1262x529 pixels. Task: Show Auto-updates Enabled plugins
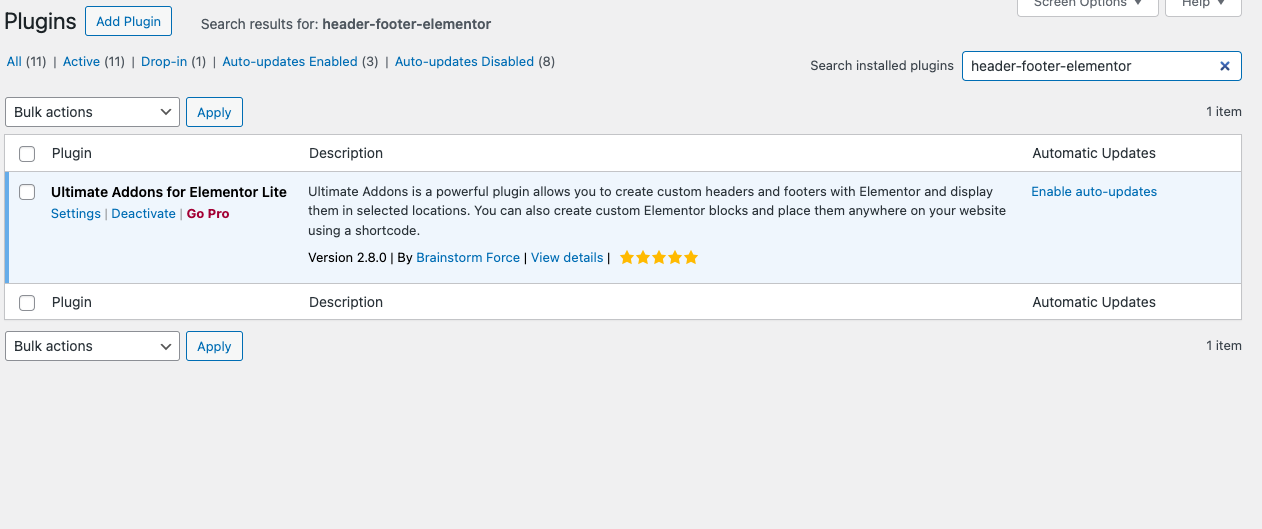pyautogui.click(x=289, y=62)
